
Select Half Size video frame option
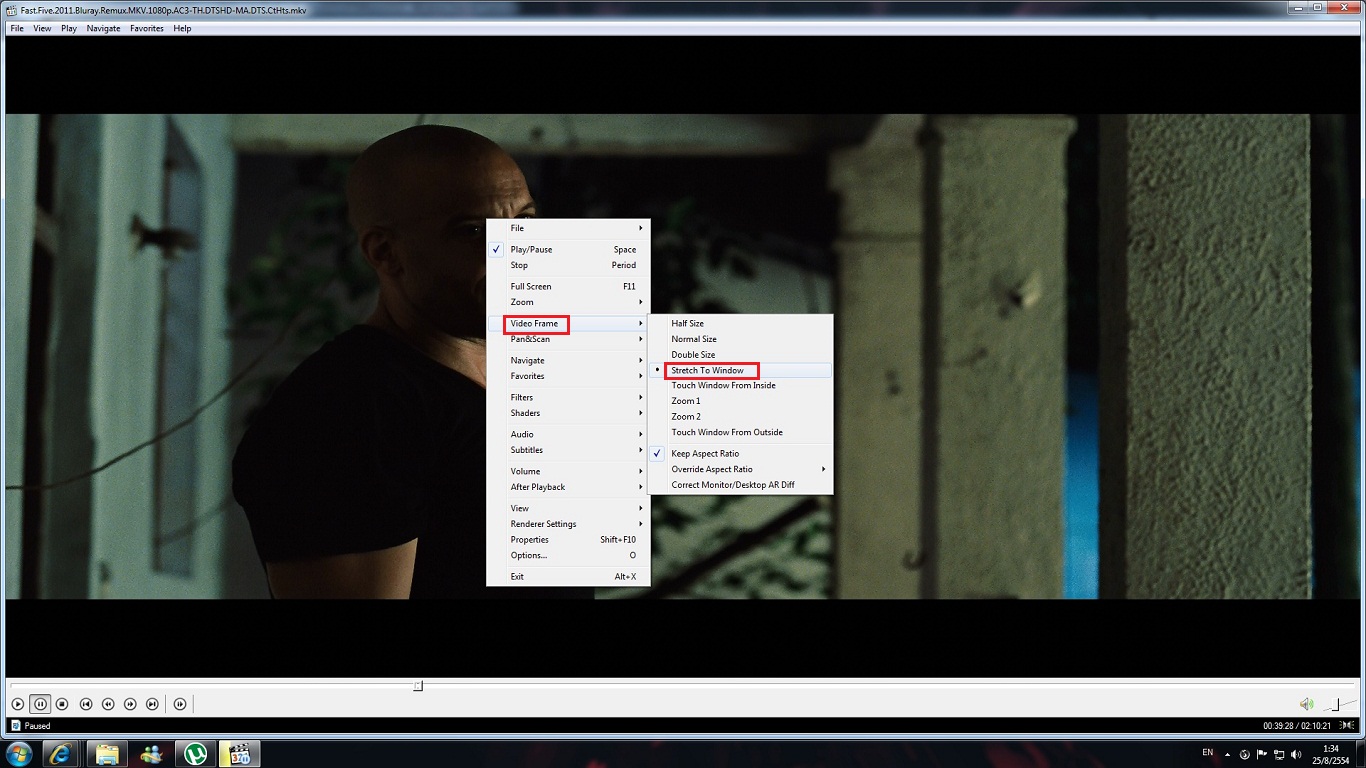click(740, 323)
